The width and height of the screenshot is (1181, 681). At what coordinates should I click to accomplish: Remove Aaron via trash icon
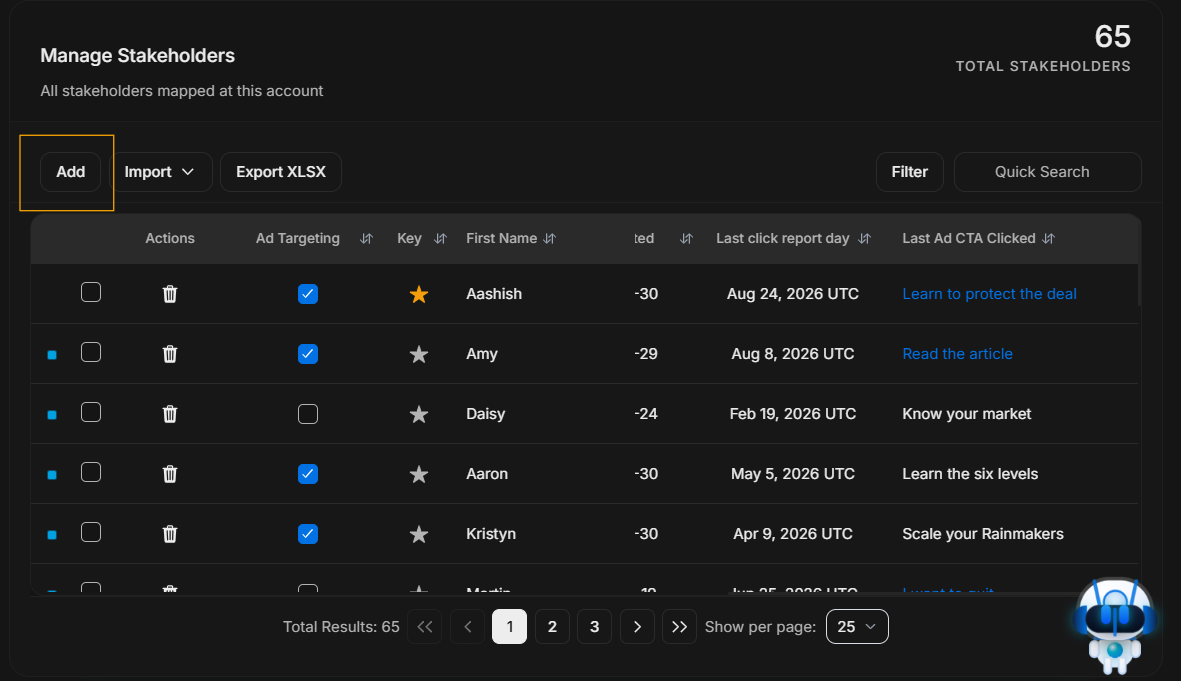[169, 474]
